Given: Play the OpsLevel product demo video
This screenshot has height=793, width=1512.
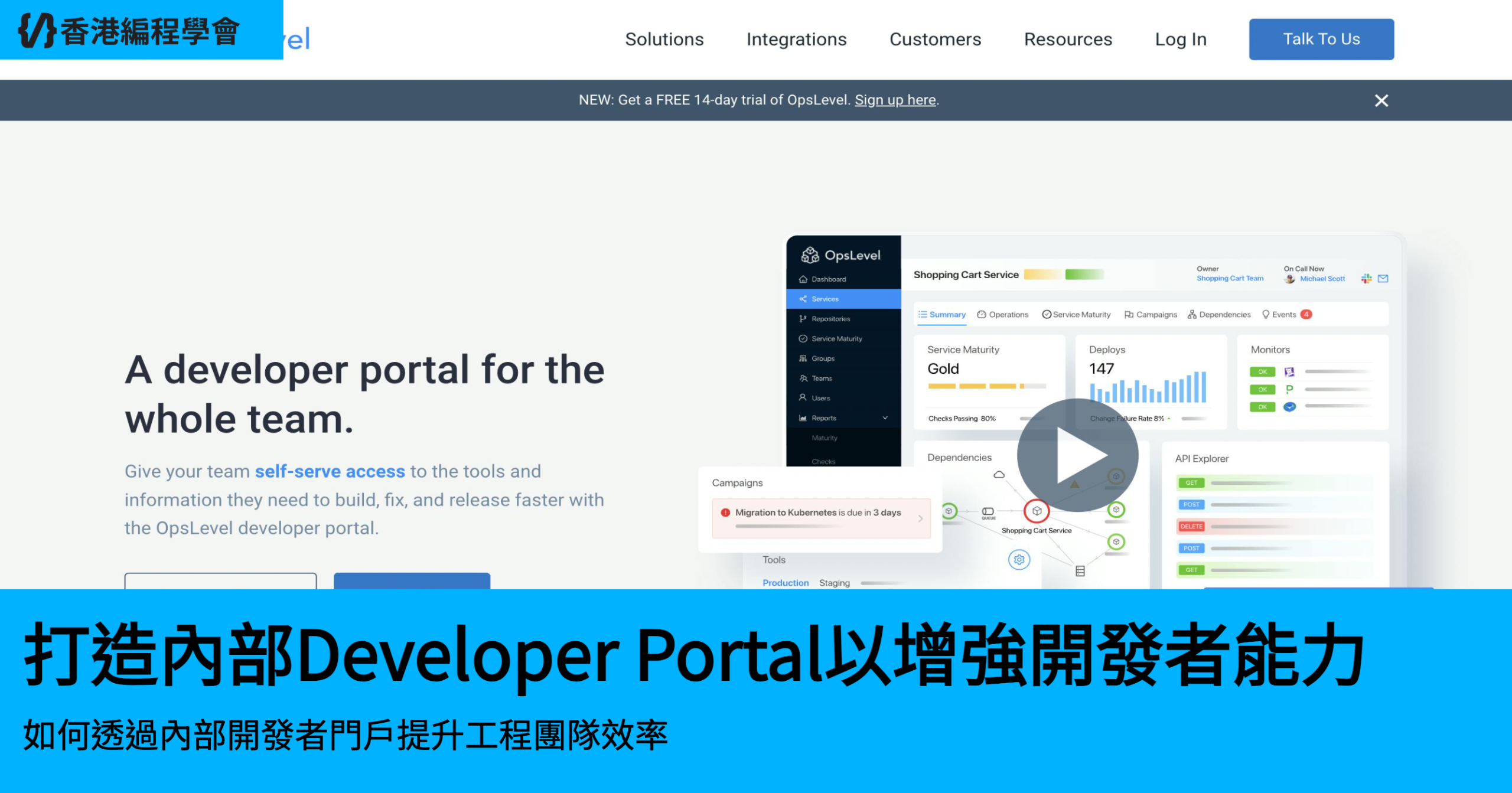Looking at the screenshot, I should click(1077, 455).
